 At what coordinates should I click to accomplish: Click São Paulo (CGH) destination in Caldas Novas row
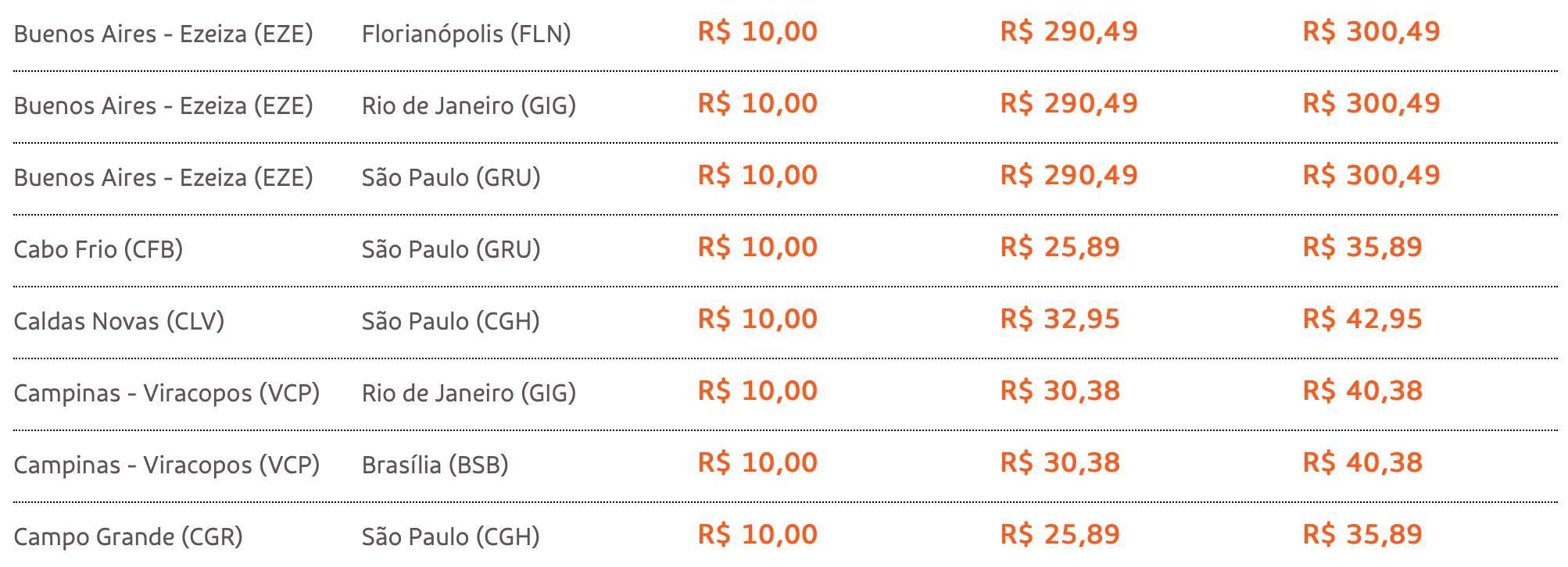click(451, 321)
